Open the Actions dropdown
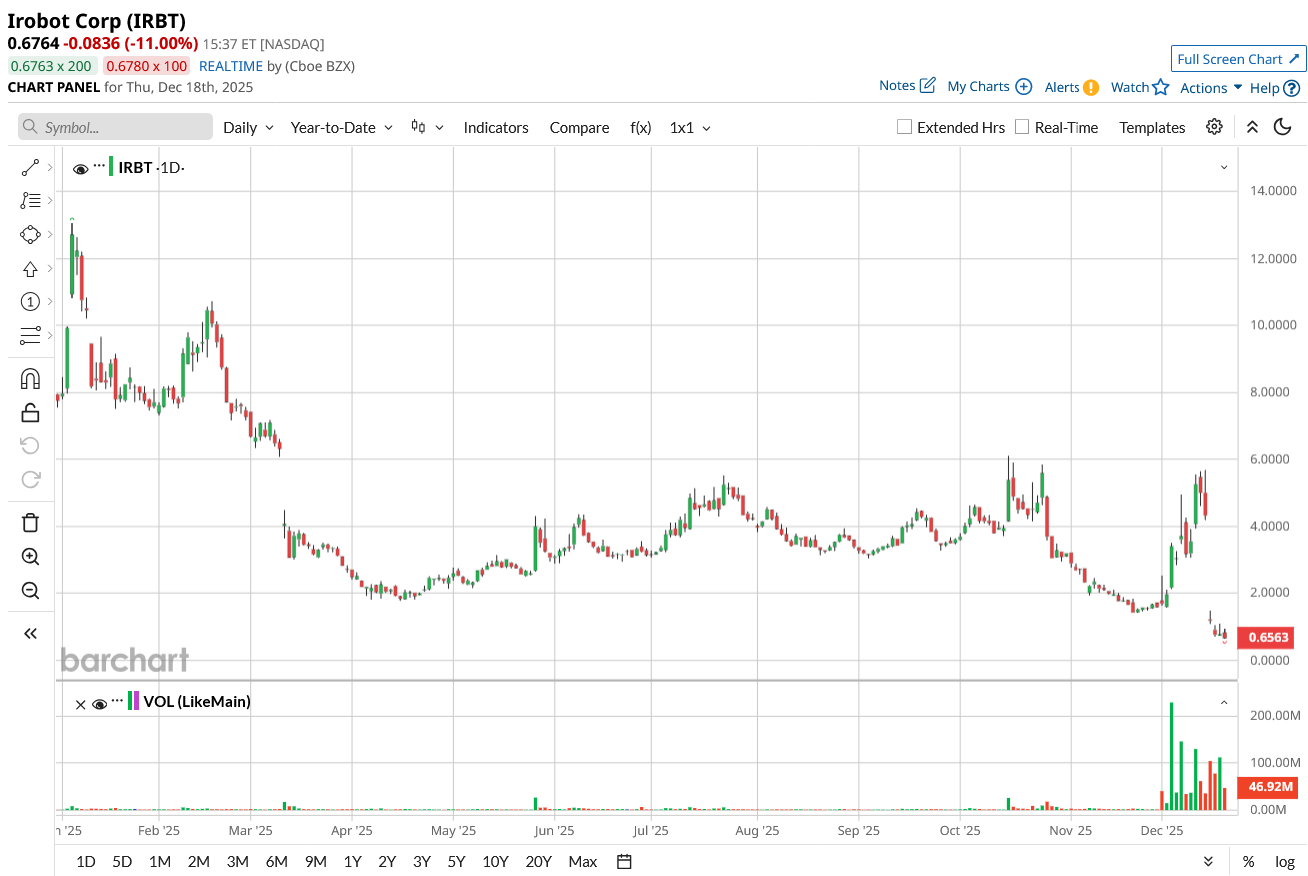1308x876 pixels. coord(1211,88)
